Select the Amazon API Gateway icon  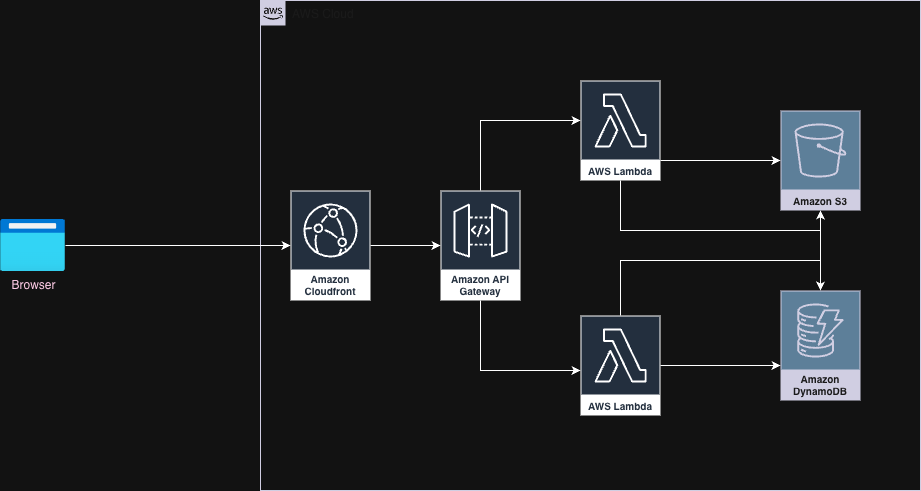point(480,230)
